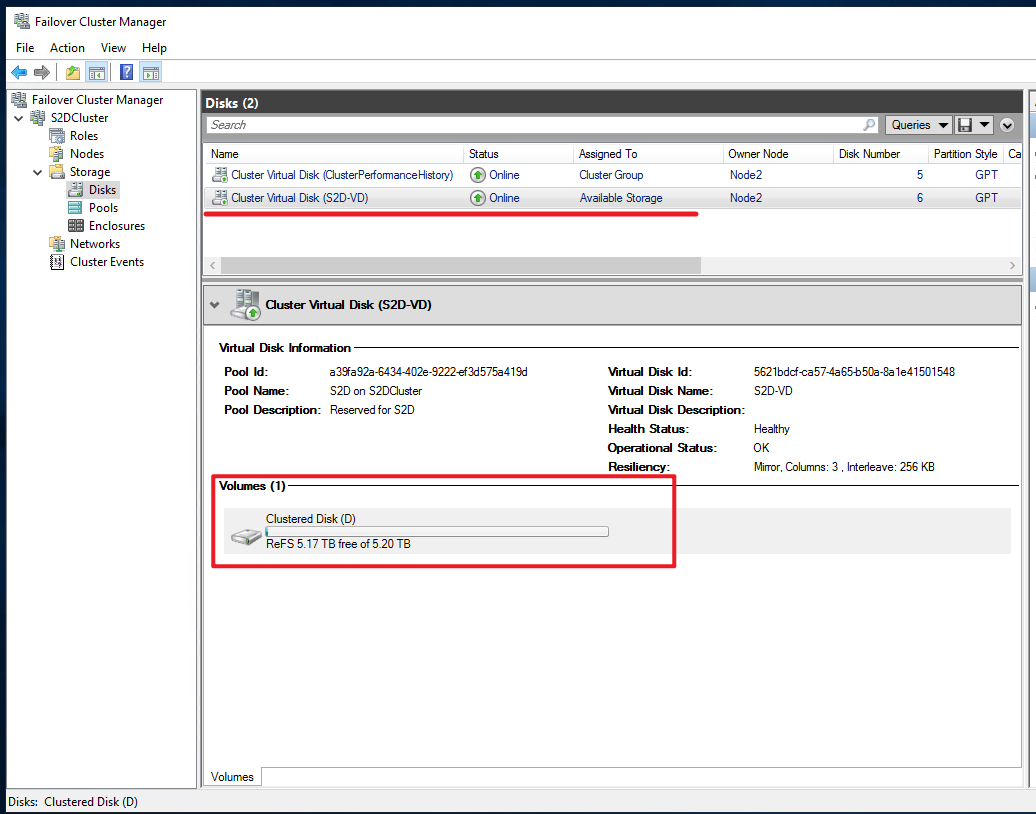Screen dimensions: 1036x814
Task: Click the Clustered Disk (D) usage bar
Action: coord(437,532)
